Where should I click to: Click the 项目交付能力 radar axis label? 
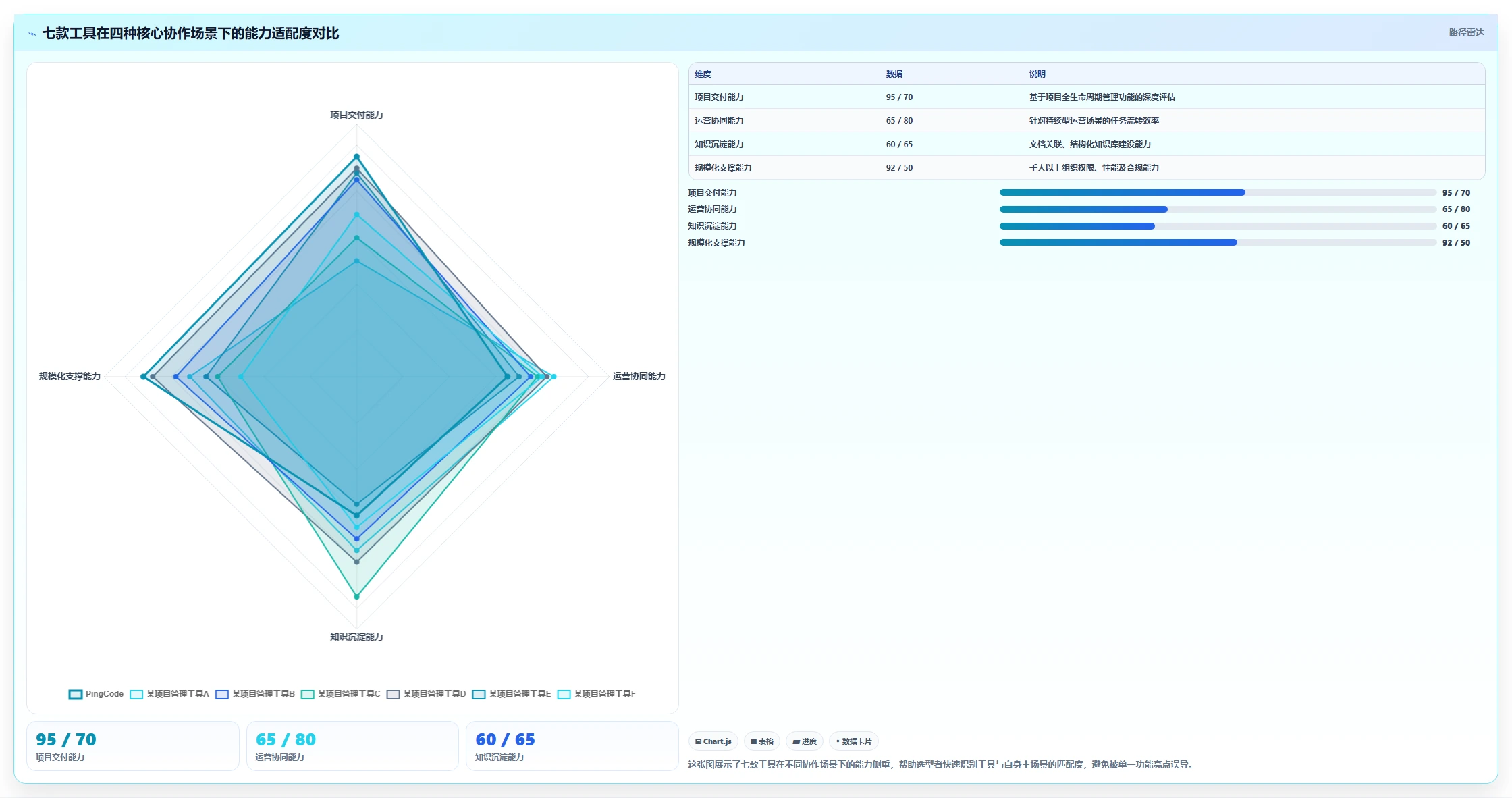tap(356, 115)
